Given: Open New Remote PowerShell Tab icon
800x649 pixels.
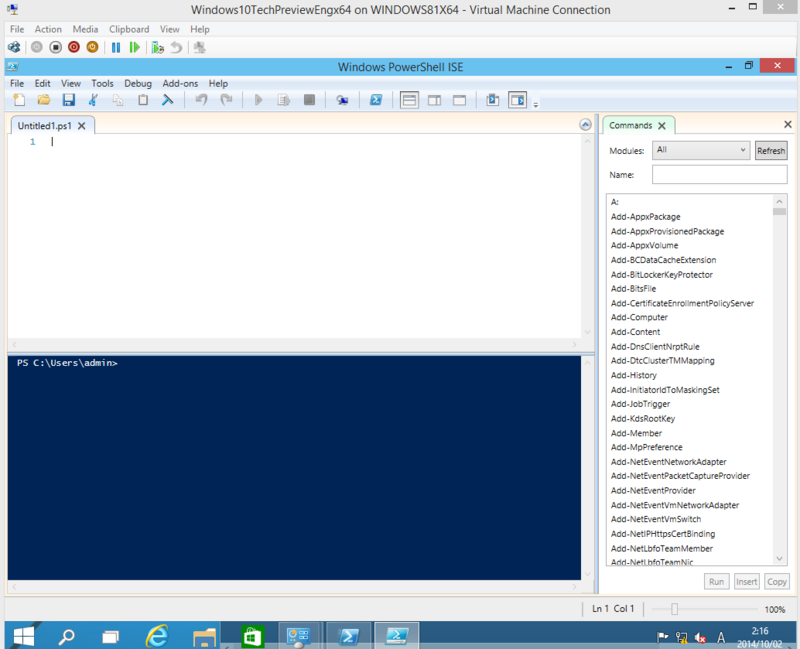Looking at the screenshot, I should [x=342, y=100].
